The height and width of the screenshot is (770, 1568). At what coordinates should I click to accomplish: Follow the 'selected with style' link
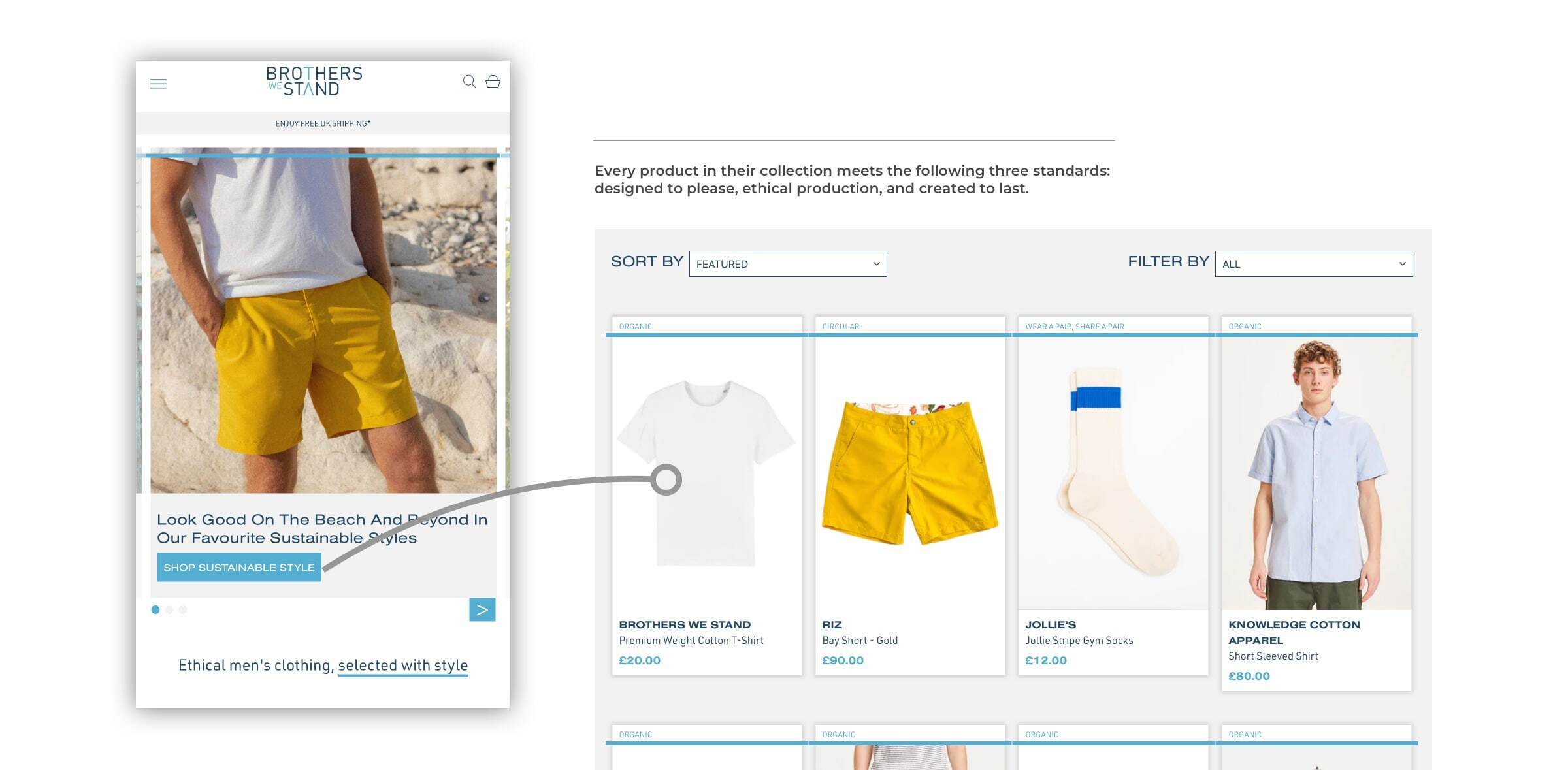coord(403,666)
